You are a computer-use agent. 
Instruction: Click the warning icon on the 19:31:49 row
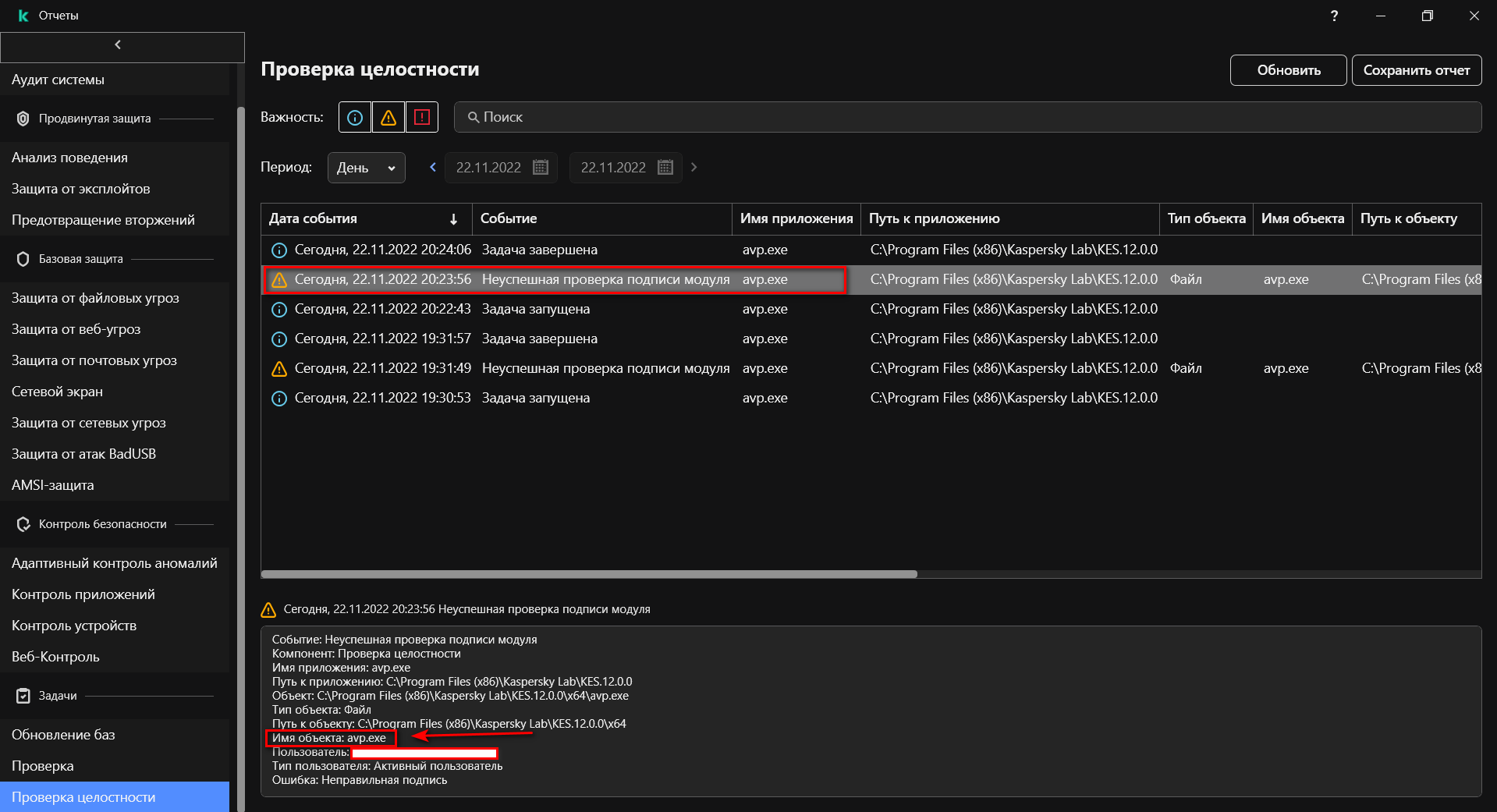point(279,369)
